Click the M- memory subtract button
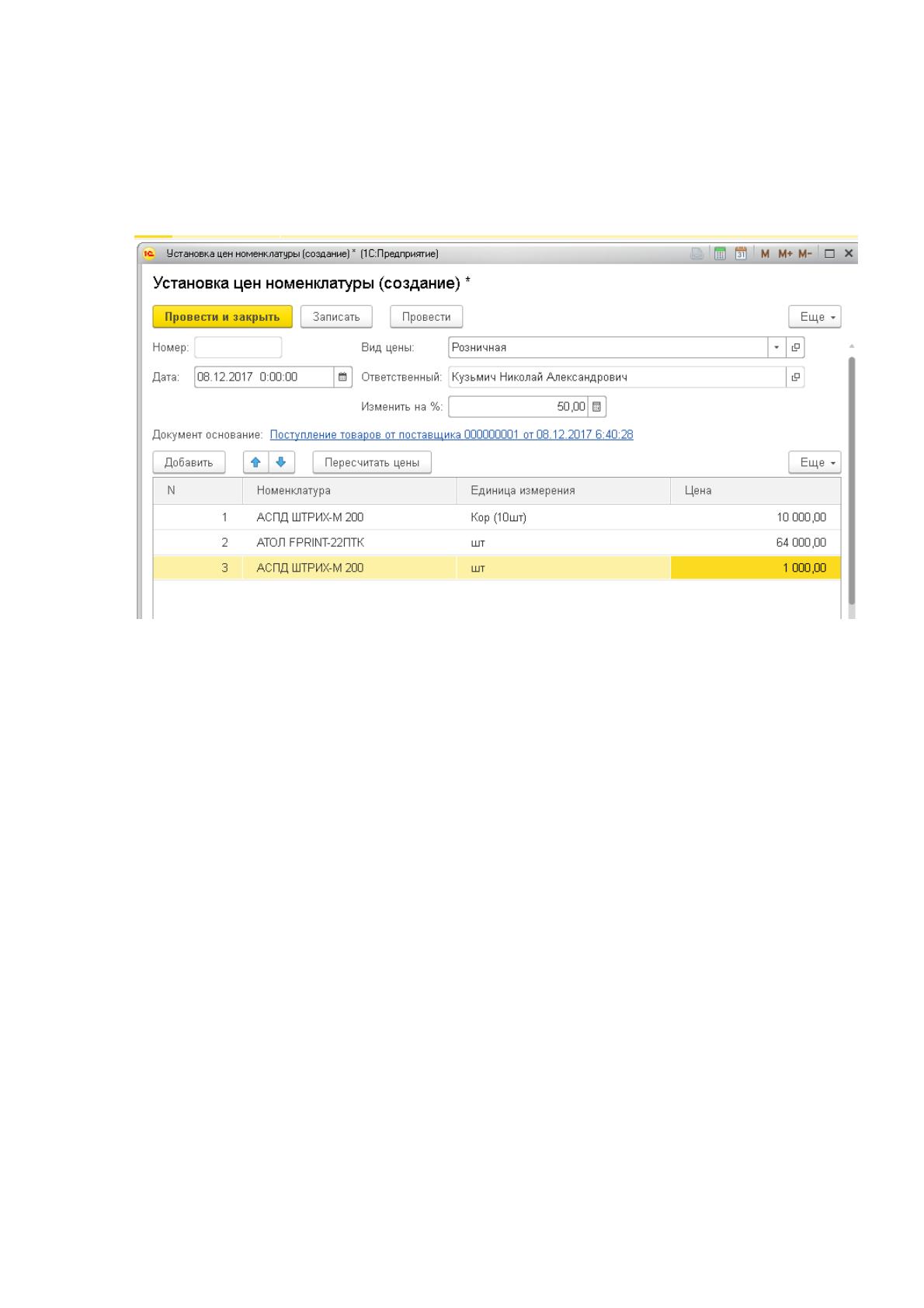 [x=805, y=254]
